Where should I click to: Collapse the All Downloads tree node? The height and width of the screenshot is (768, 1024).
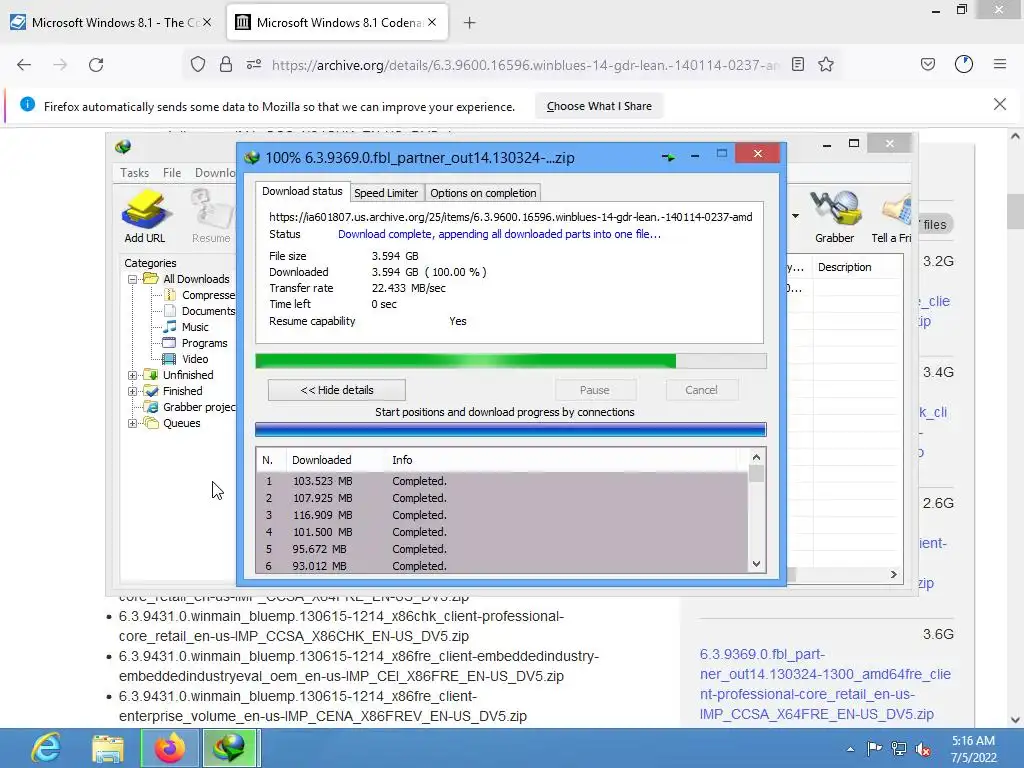point(133,279)
